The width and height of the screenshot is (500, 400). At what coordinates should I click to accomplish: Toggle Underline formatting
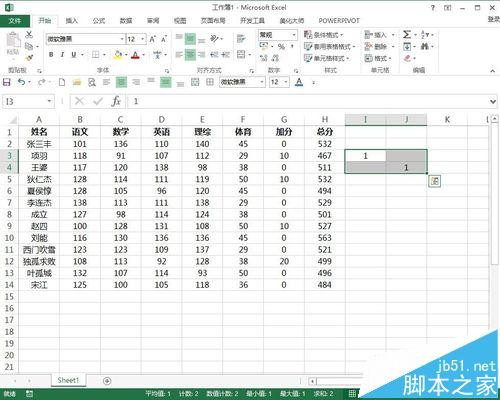74,54
